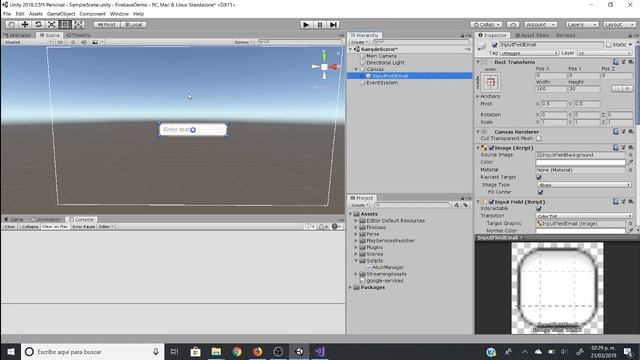Open Windows Task View
This screenshot has height=360, width=640.
(174, 351)
